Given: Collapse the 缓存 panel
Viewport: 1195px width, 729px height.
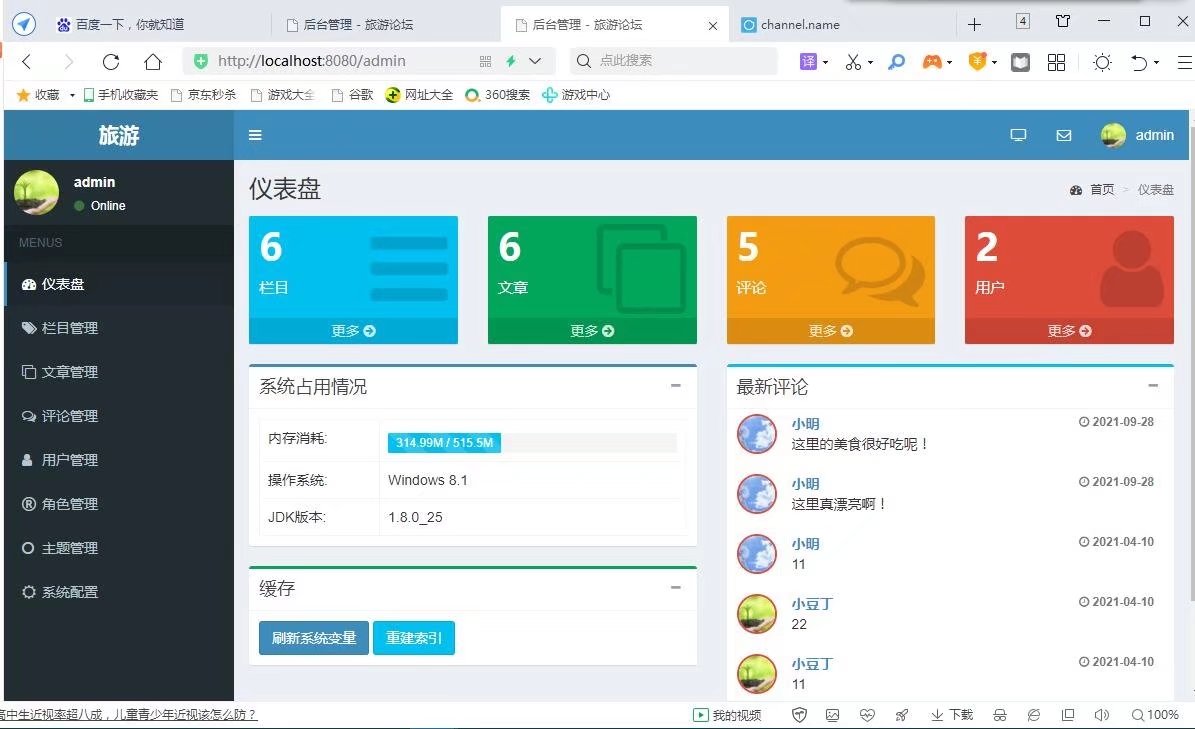Looking at the screenshot, I should [x=675, y=587].
